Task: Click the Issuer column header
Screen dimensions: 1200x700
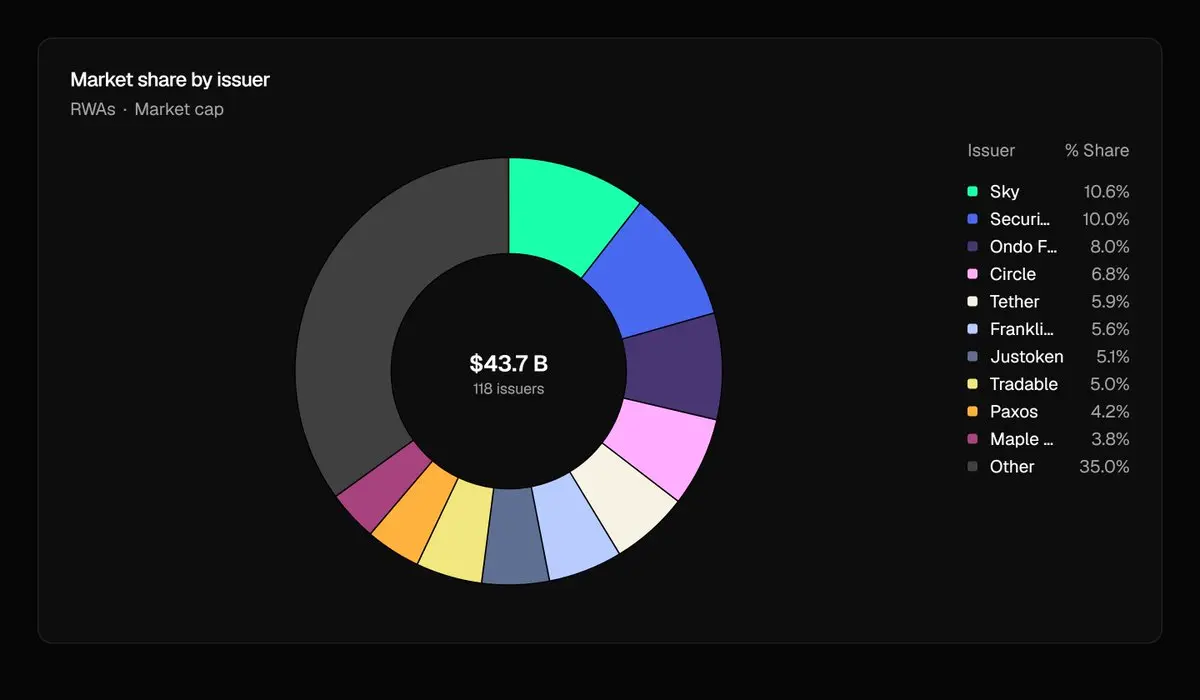Action: point(991,151)
